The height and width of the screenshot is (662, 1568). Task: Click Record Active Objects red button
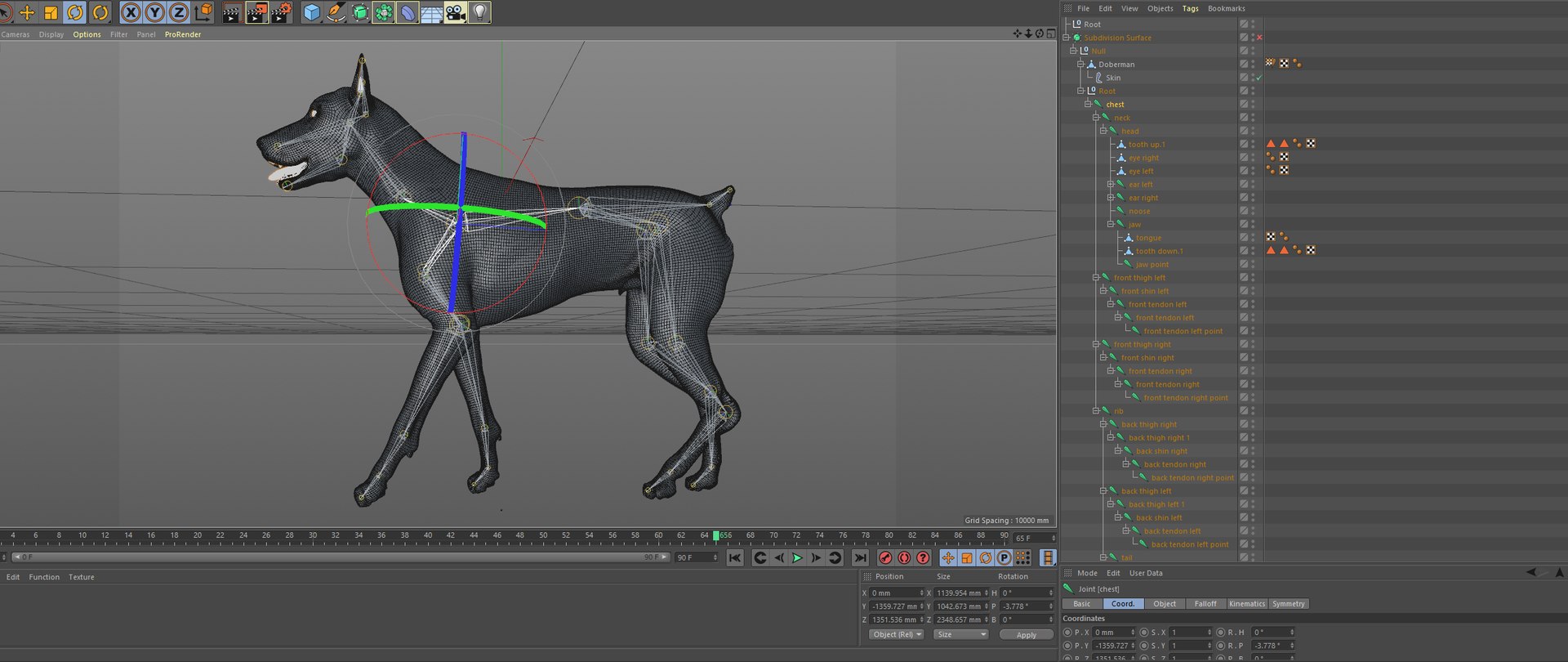tap(885, 557)
